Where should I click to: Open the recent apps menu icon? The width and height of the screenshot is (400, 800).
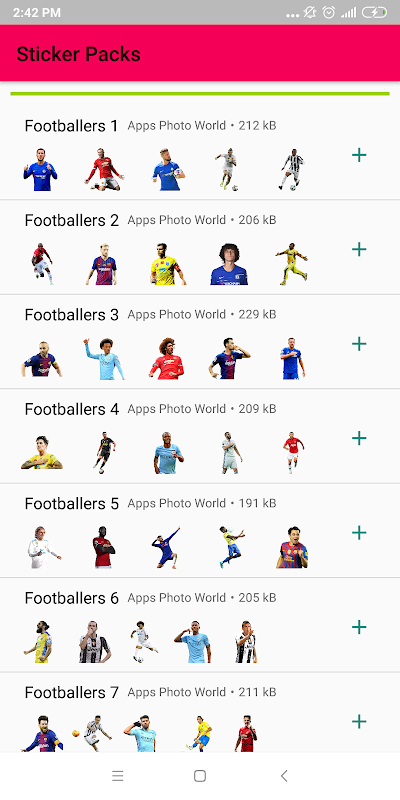pos(118,776)
